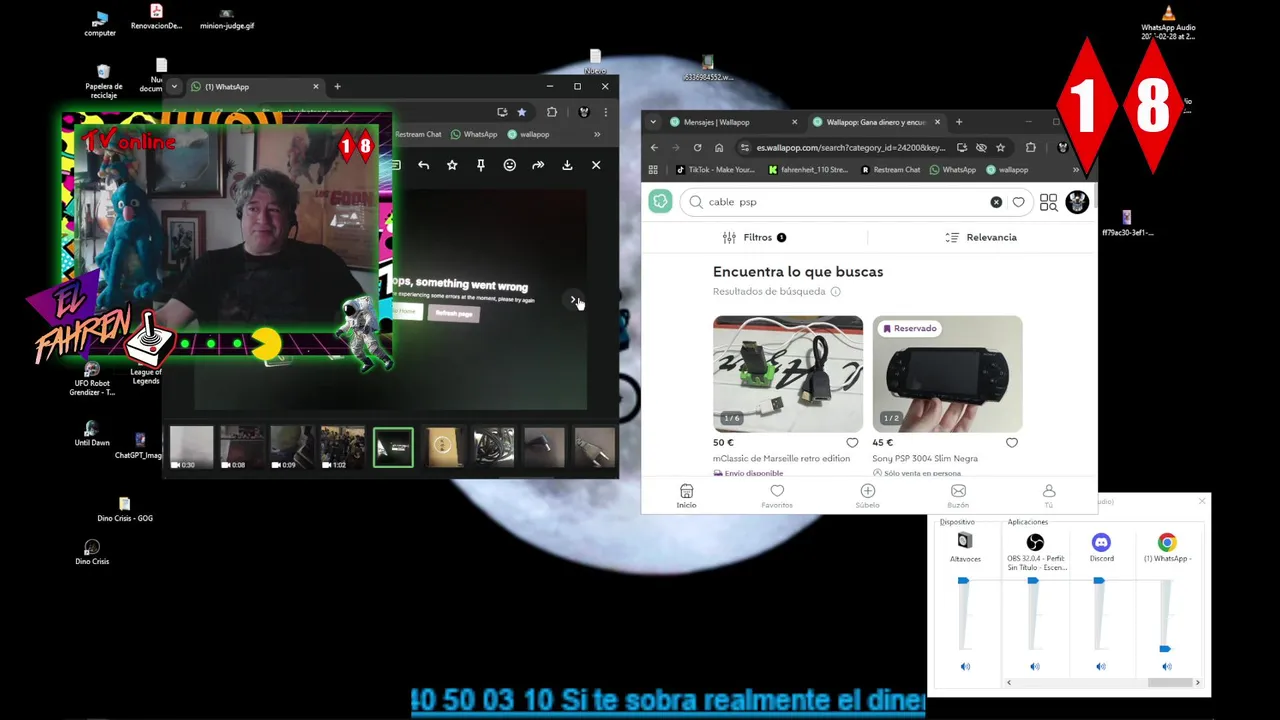Viewport: 1280px width, 720px height.
Task: React with emoji in WhatsApp viewer
Action: (x=510, y=165)
